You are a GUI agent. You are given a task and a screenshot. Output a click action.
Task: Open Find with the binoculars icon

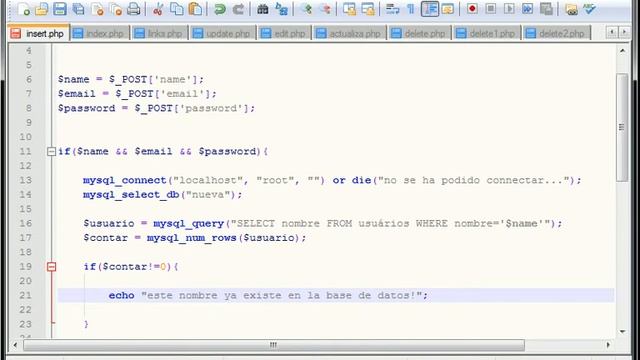[262, 9]
